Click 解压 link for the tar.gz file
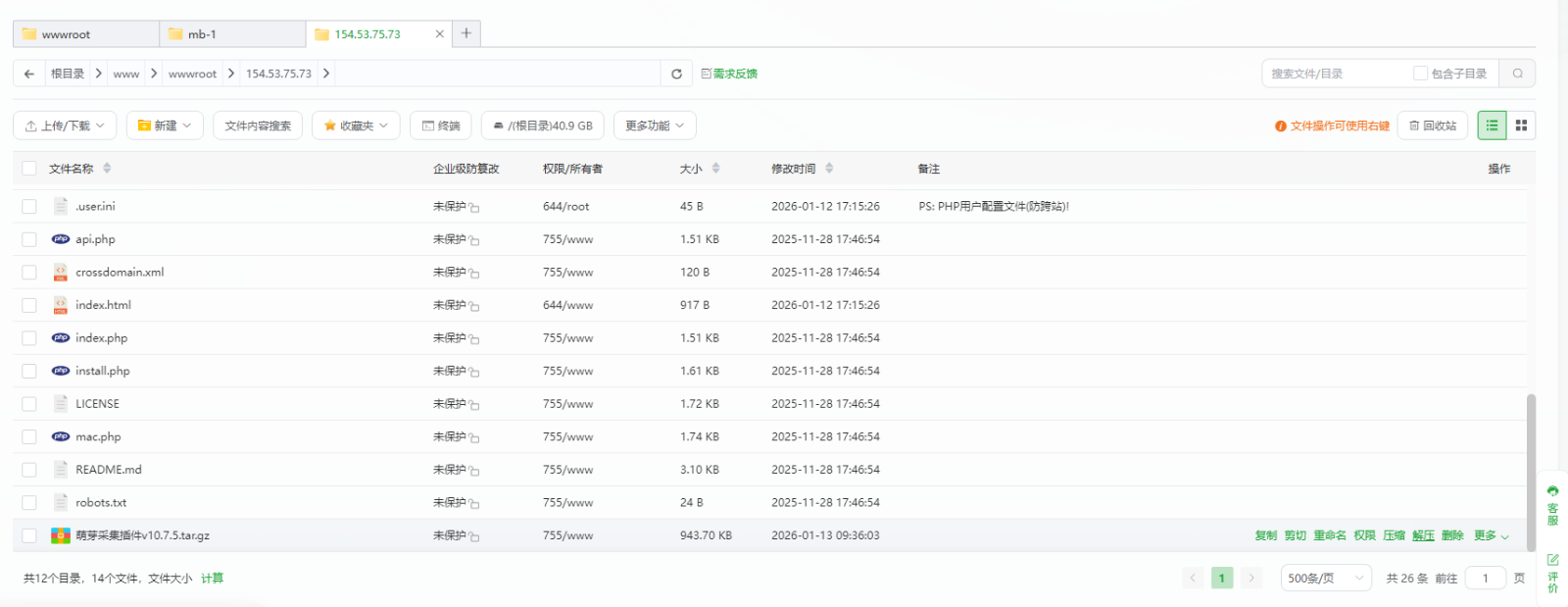The height and width of the screenshot is (607, 1568). tap(1423, 535)
